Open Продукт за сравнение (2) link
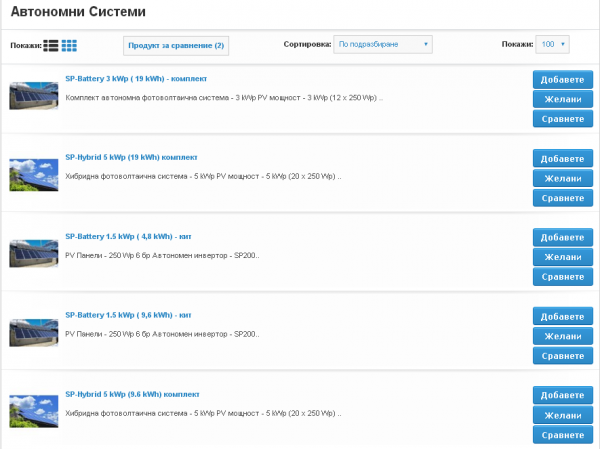The width and height of the screenshot is (600, 449). 176,46
